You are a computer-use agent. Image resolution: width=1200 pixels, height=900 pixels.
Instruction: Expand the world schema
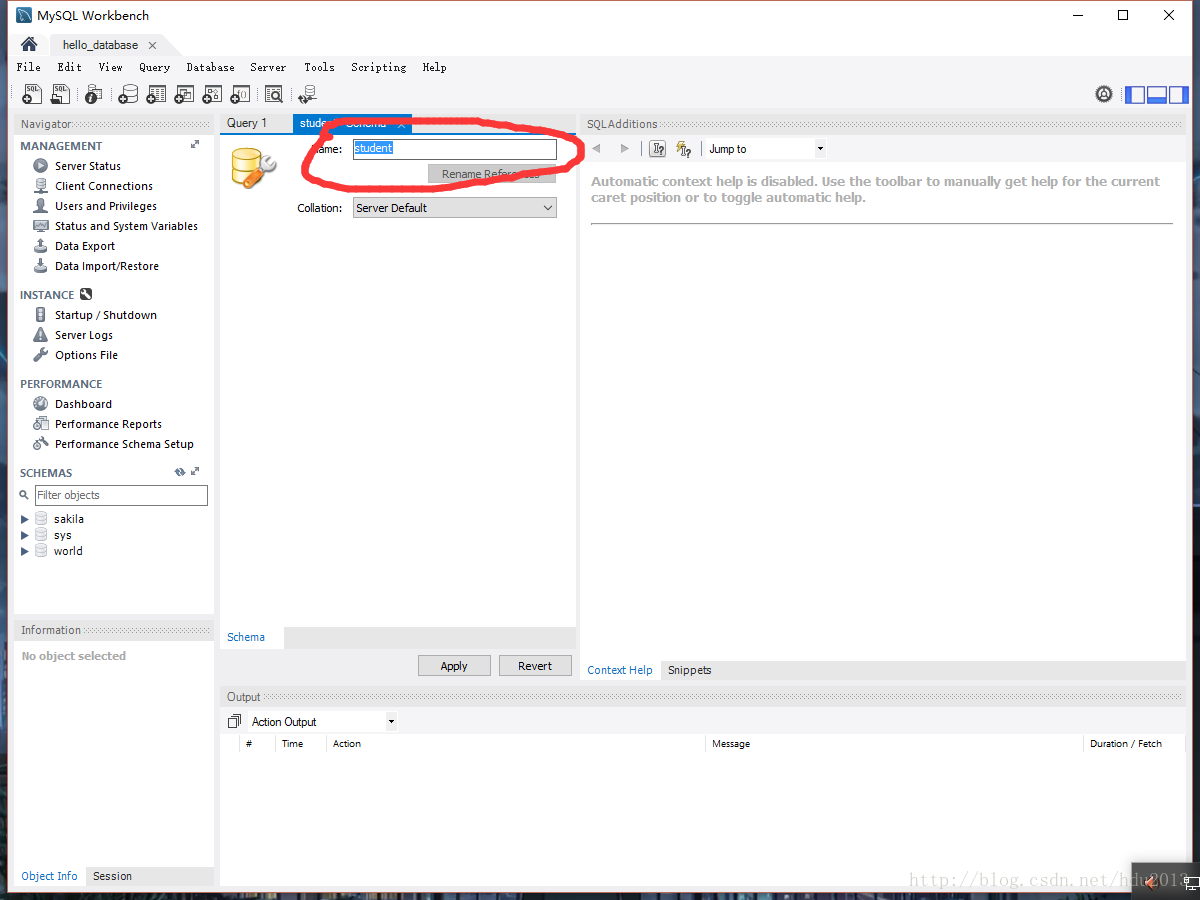(25, 551)
